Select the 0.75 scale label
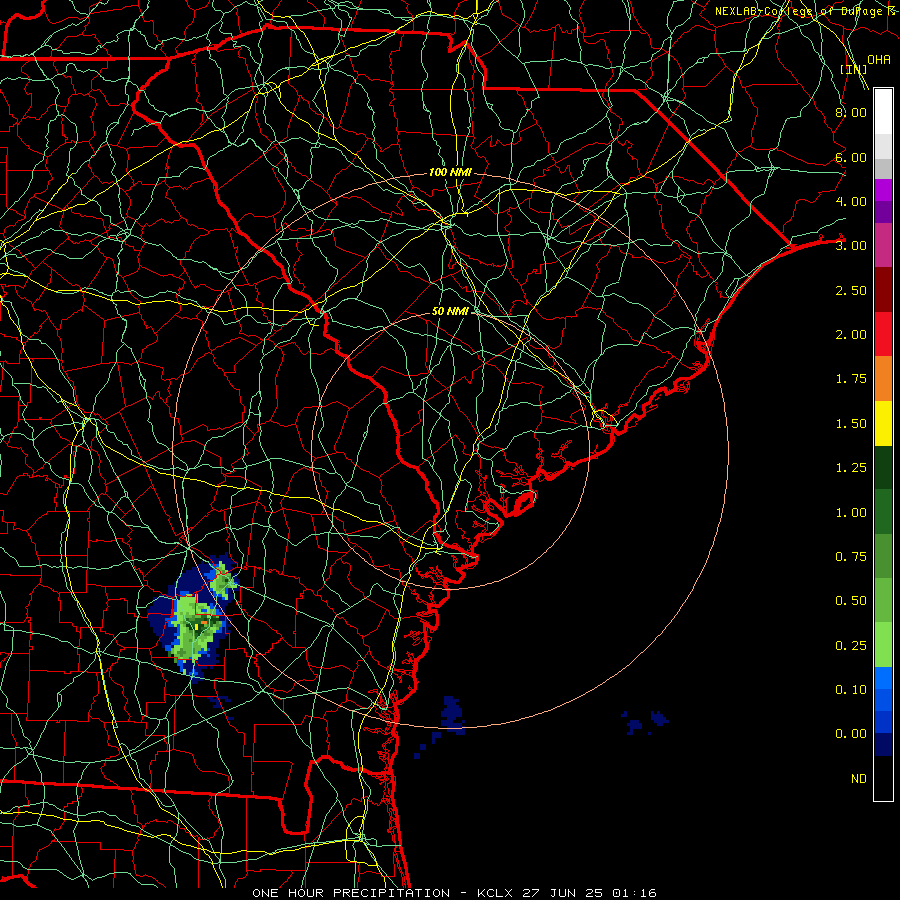 pyautogui.click(x=851, y=557)
